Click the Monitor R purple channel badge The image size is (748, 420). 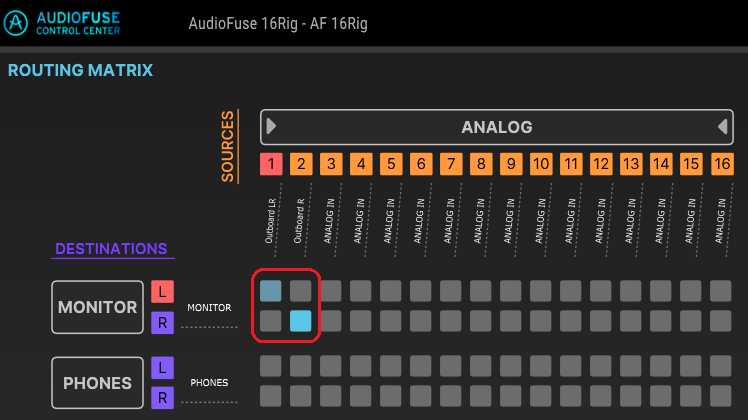[163, 323]
